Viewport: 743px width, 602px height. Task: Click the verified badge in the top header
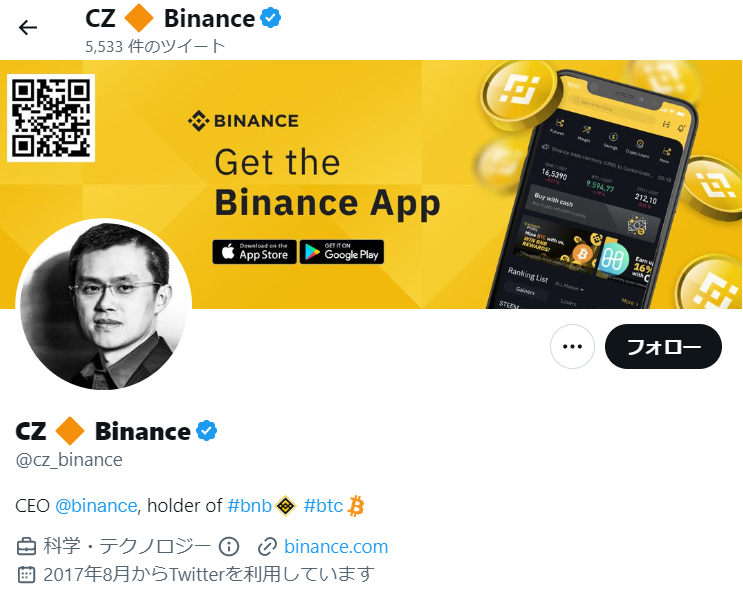pyautogui.click(x=271, y=18)
